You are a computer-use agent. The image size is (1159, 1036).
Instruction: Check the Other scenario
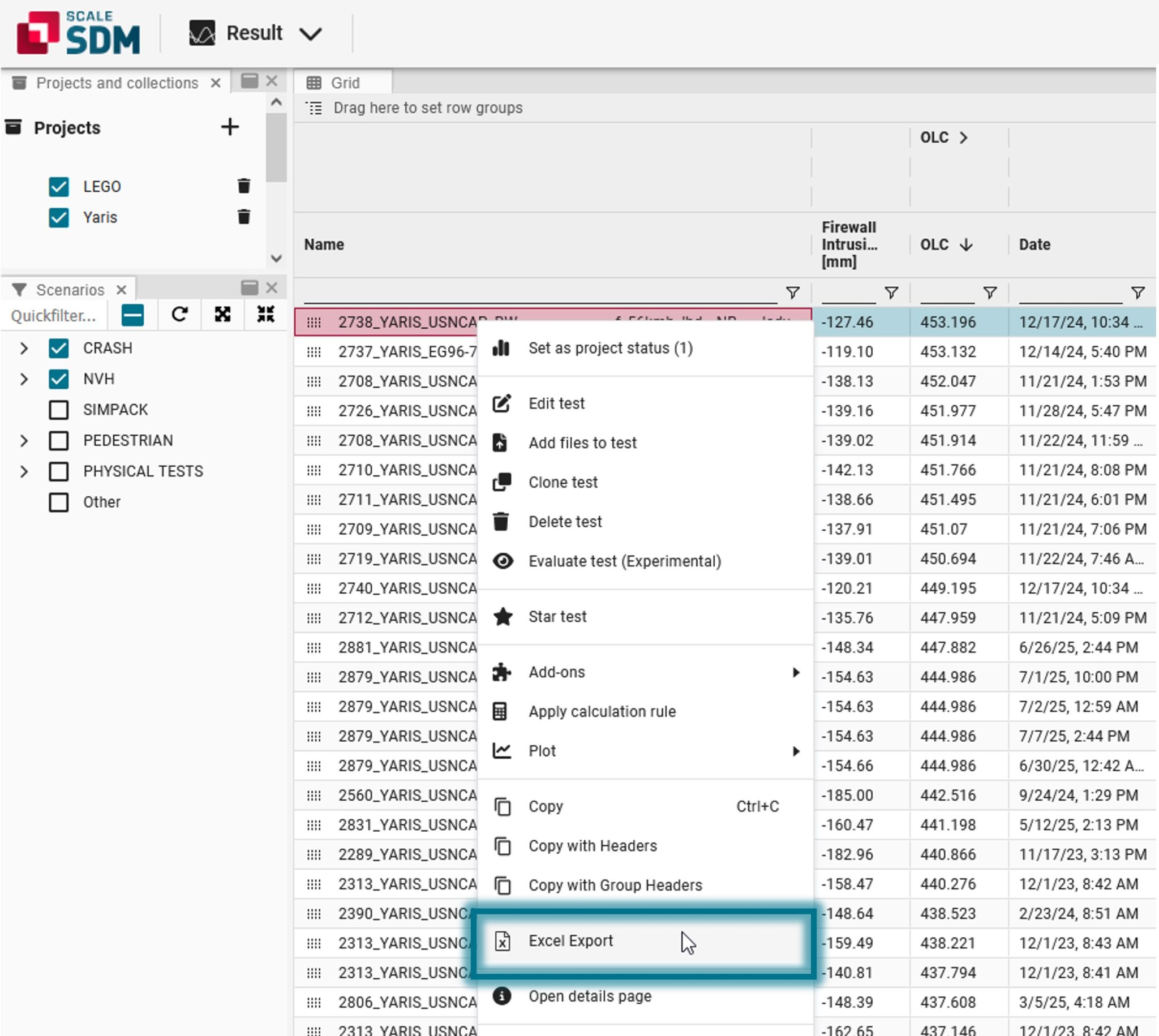[x=59, y=501]
